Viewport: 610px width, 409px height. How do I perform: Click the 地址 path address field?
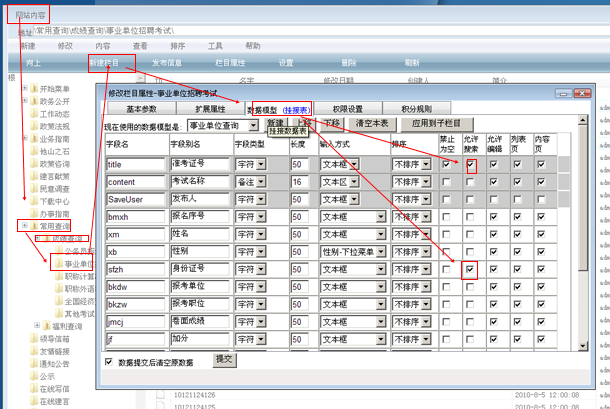tap(319, 31)
